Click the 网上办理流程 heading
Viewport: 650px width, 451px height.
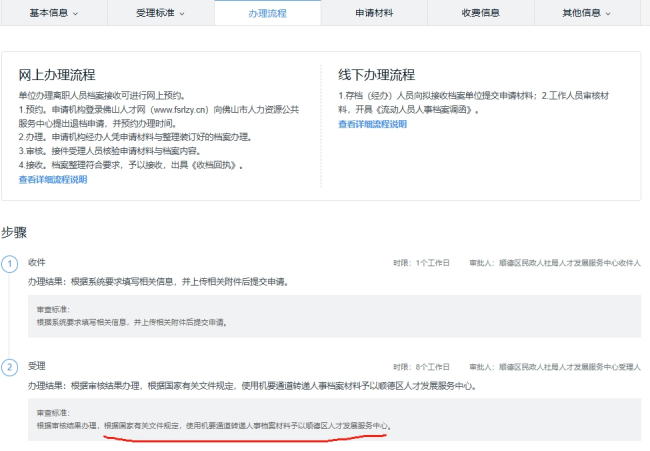point(57,75)
